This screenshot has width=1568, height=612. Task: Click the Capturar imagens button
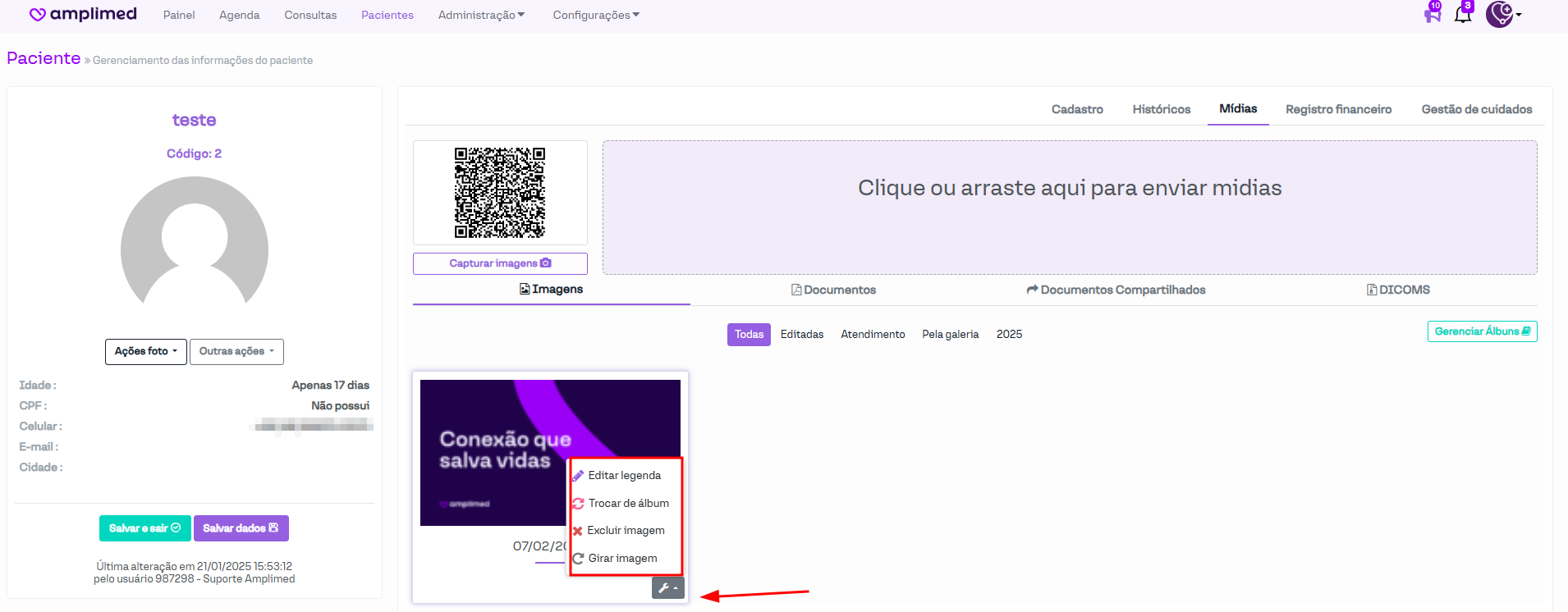point(500,263)
